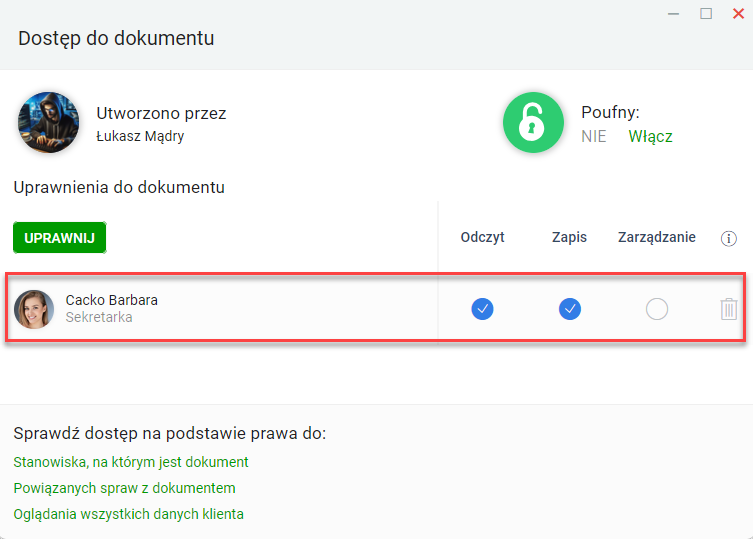
Task: Click the Odczyt column header
Action: click(x=482, y=237)
